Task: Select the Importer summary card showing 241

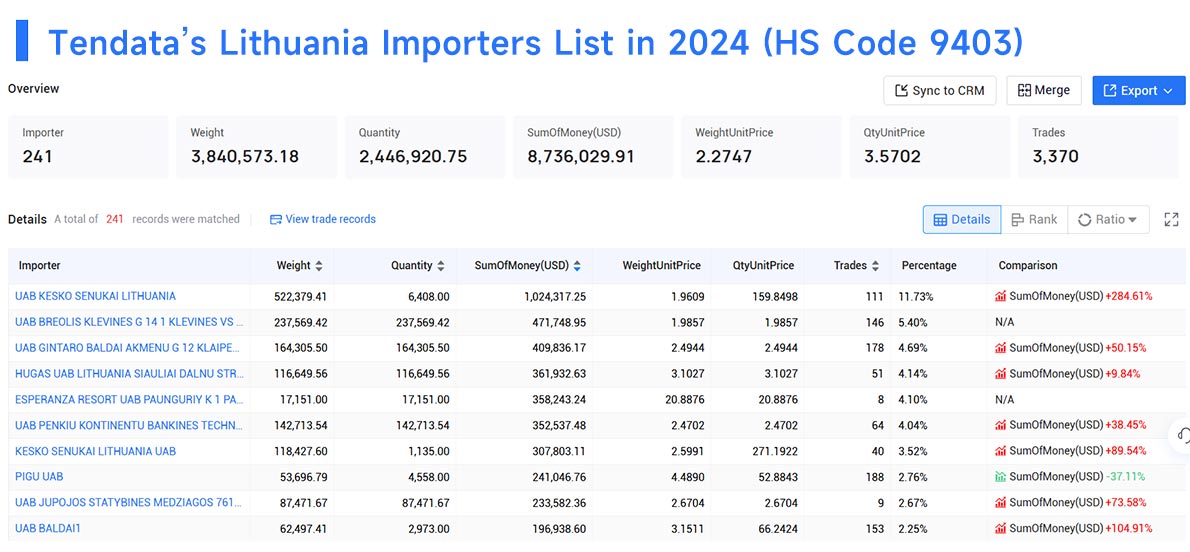Action: point(88,147)
